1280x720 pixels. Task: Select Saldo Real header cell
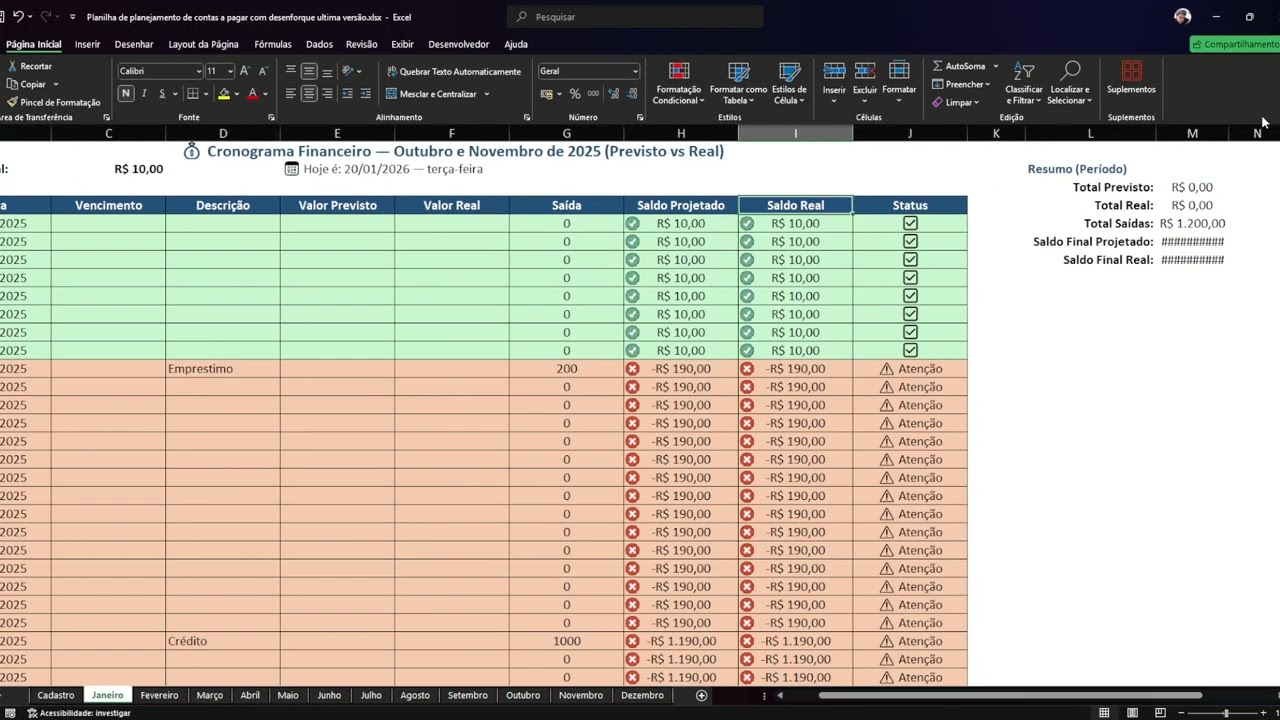coord(795,205)
